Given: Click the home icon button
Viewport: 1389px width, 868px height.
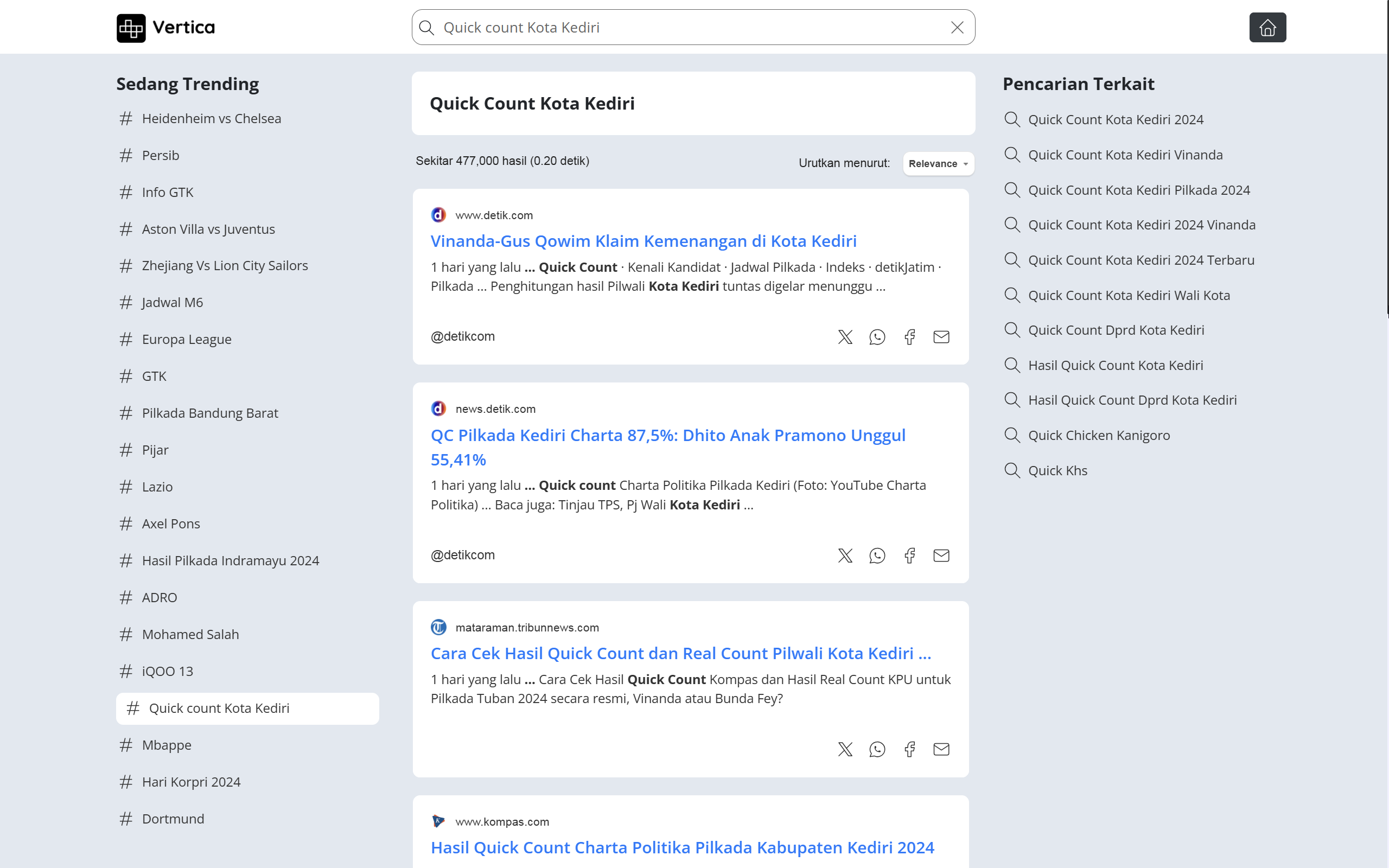Looking at the screenshot, I should pos(1267,28).
